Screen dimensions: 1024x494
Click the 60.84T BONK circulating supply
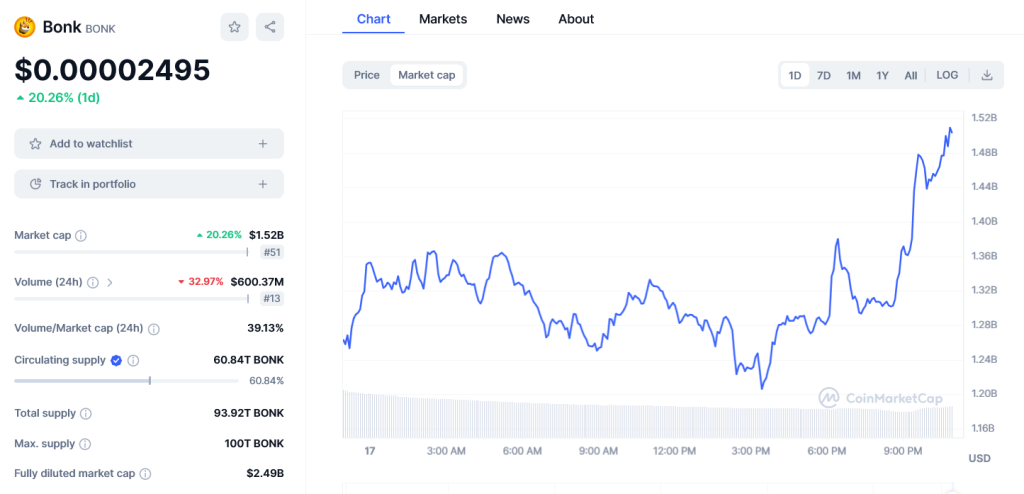point(249,360)
